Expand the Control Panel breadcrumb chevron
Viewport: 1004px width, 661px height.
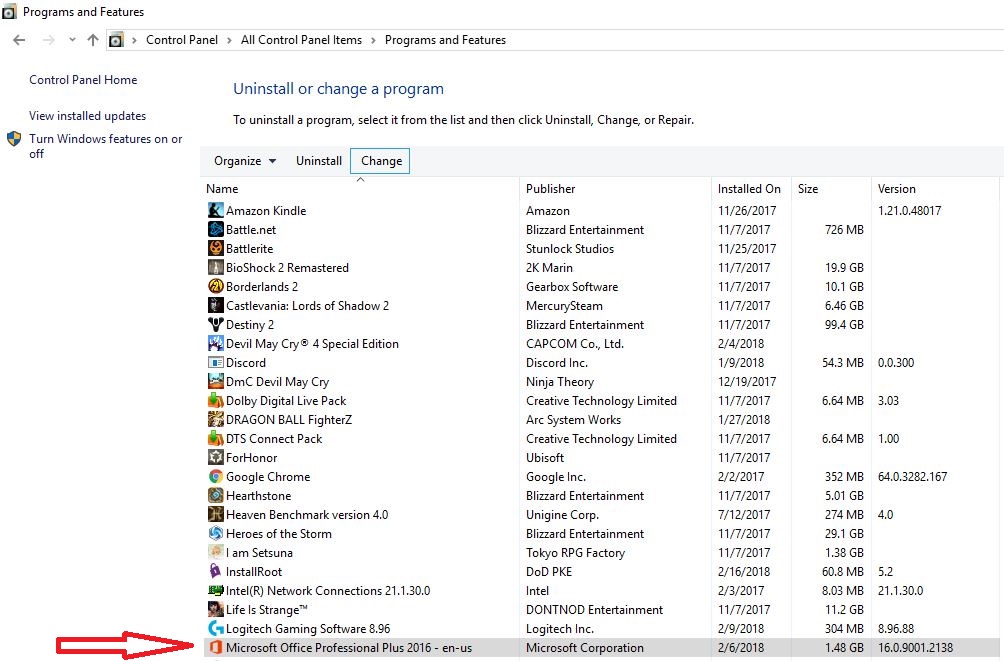pos(229,40)
